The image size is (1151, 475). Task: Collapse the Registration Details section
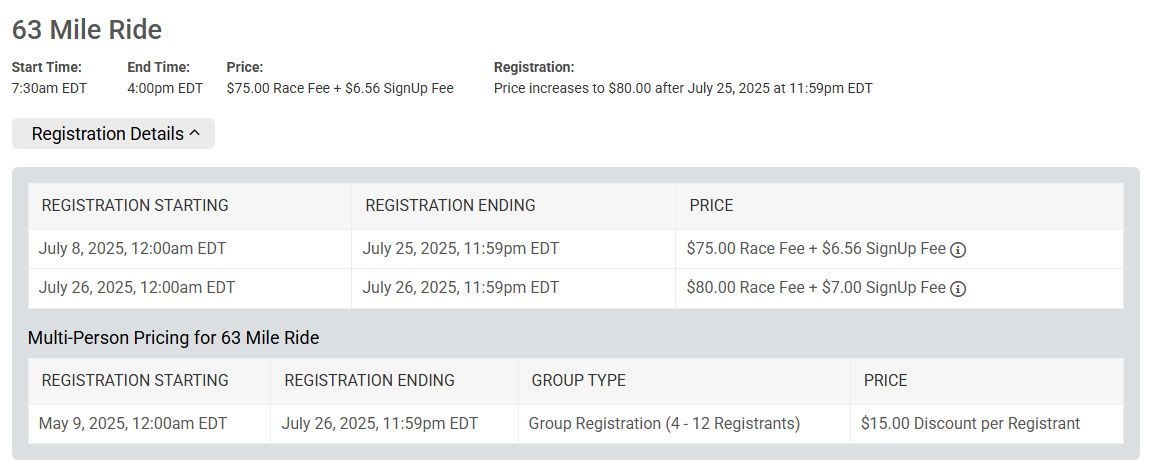pyautogui.click(x=113, y=134)
